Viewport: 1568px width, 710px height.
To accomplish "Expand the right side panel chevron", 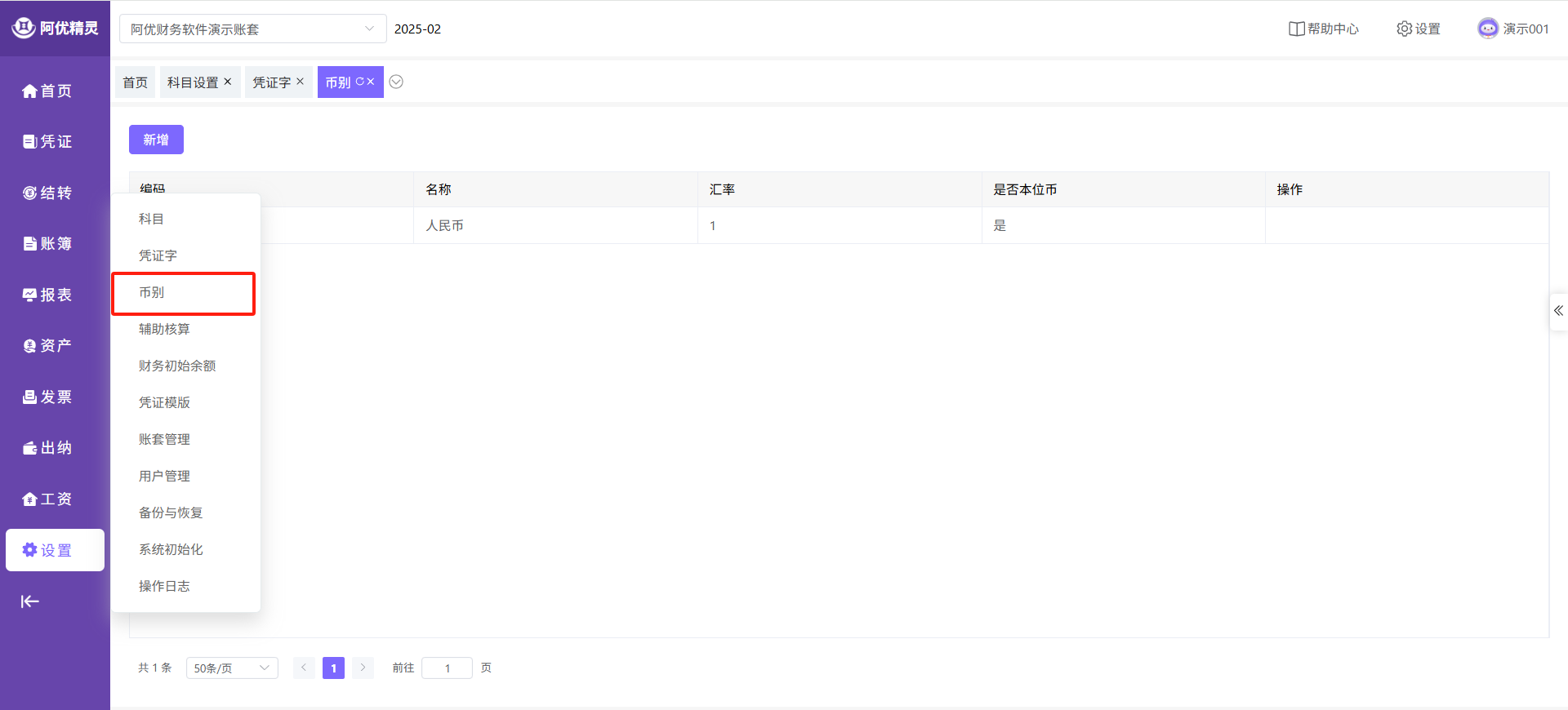I will pos(1558,311).
